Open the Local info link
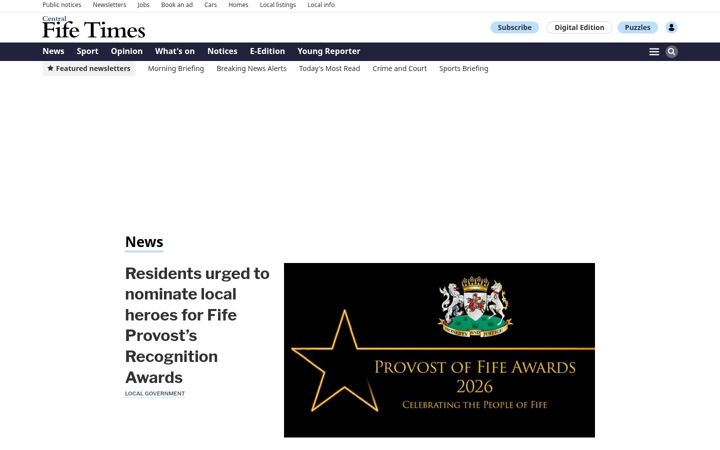The width and height of the screenshot is (720, 450). (x=321, y=5)
